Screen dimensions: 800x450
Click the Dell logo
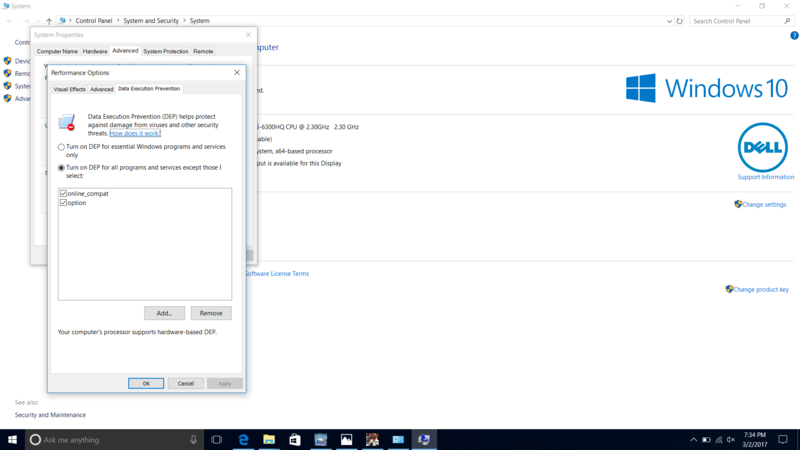tap(763, 147)
